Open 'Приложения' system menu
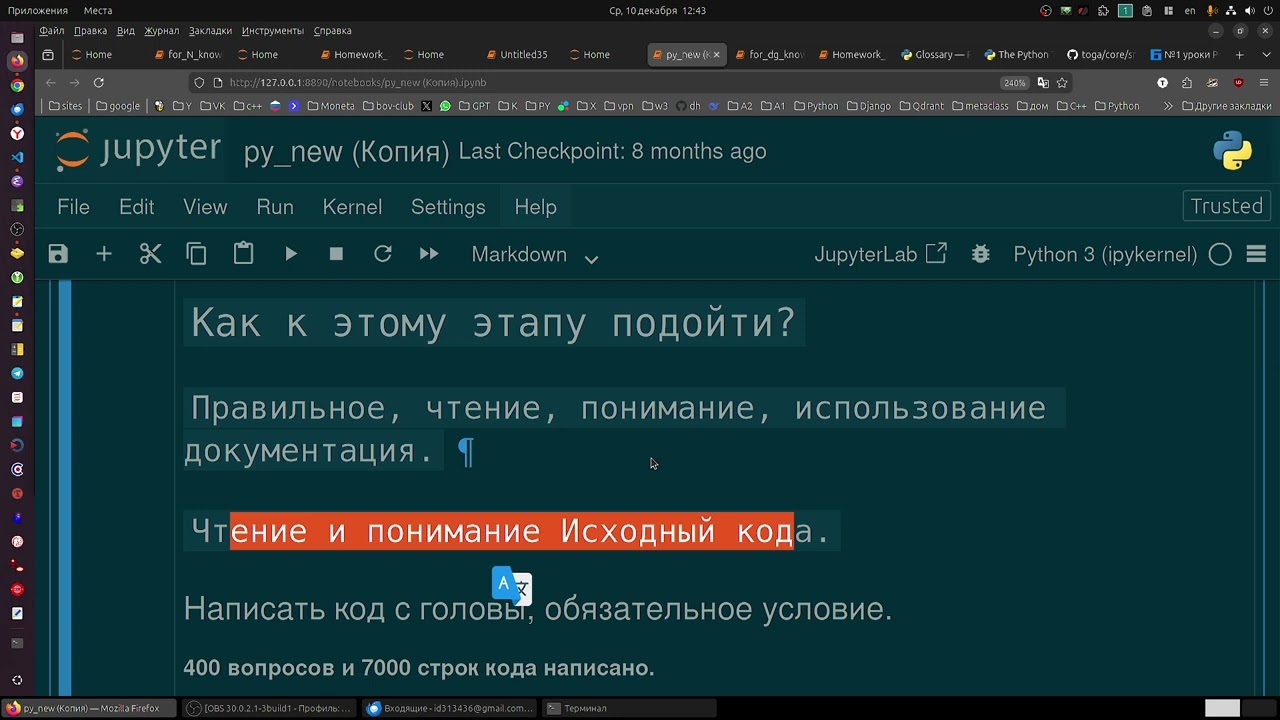This screenshot has height=720, width=1280. pos(38,10)
